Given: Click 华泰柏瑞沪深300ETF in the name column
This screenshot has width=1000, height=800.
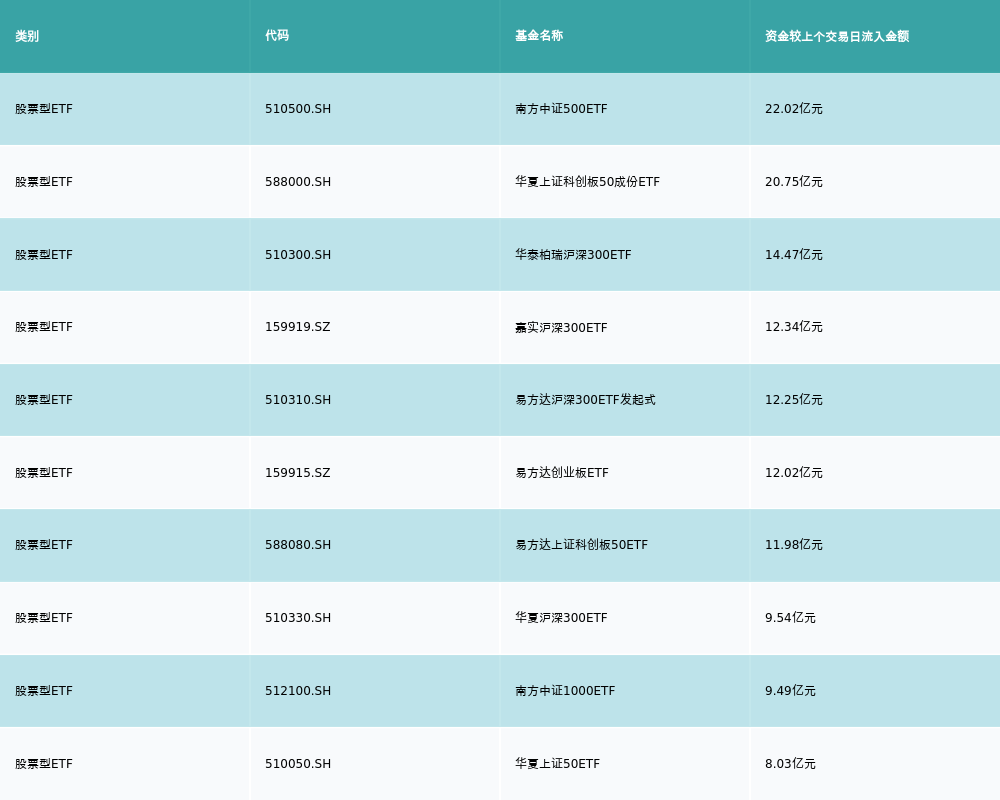Looking at the screenshot, I should 573,255.
